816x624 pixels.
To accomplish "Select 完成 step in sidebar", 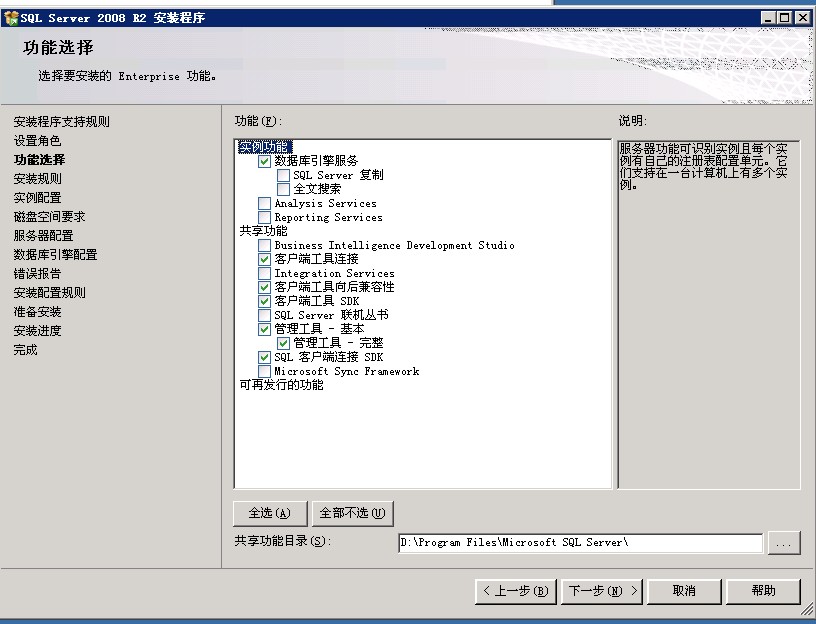I will (x=26, y=350).
